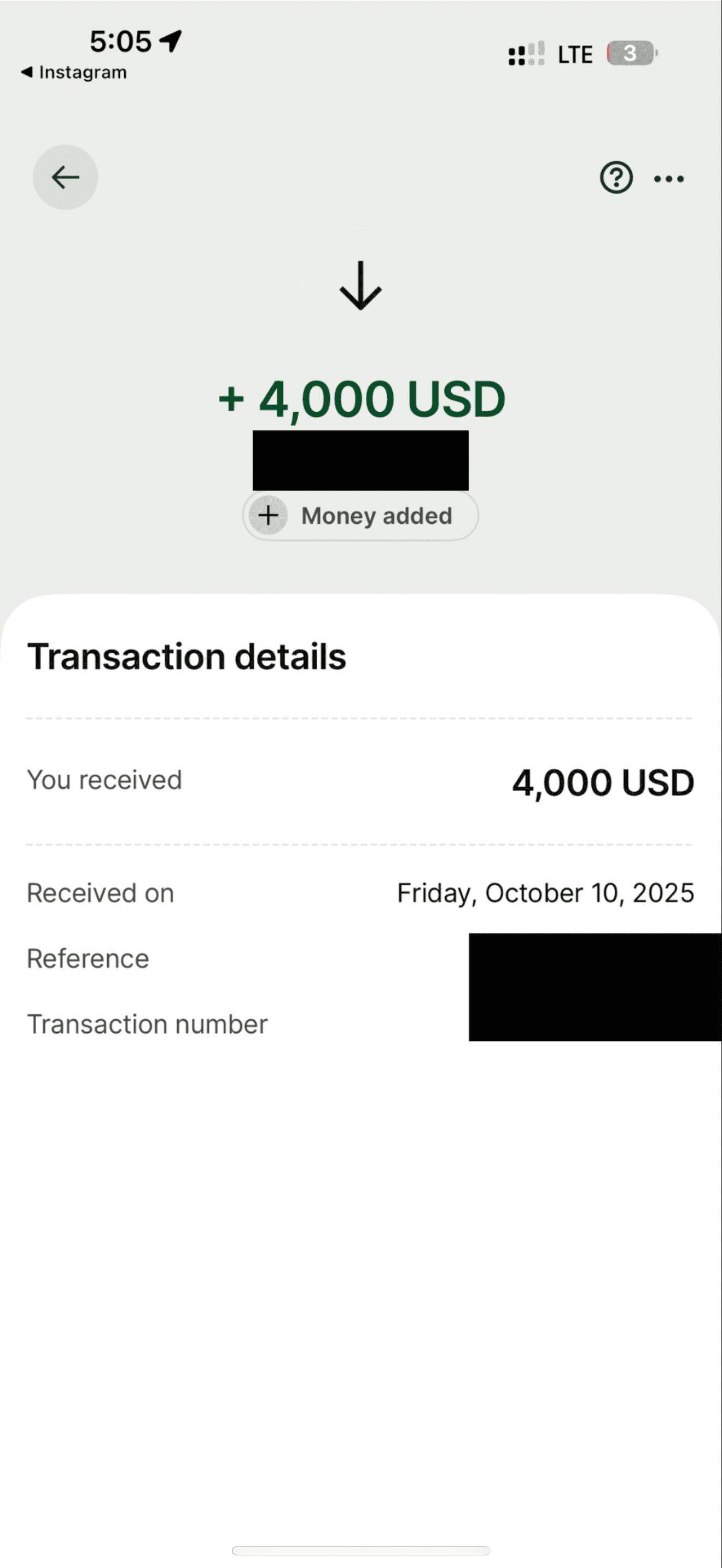
Task: Tap the Money added label
Action: [376, 516]
